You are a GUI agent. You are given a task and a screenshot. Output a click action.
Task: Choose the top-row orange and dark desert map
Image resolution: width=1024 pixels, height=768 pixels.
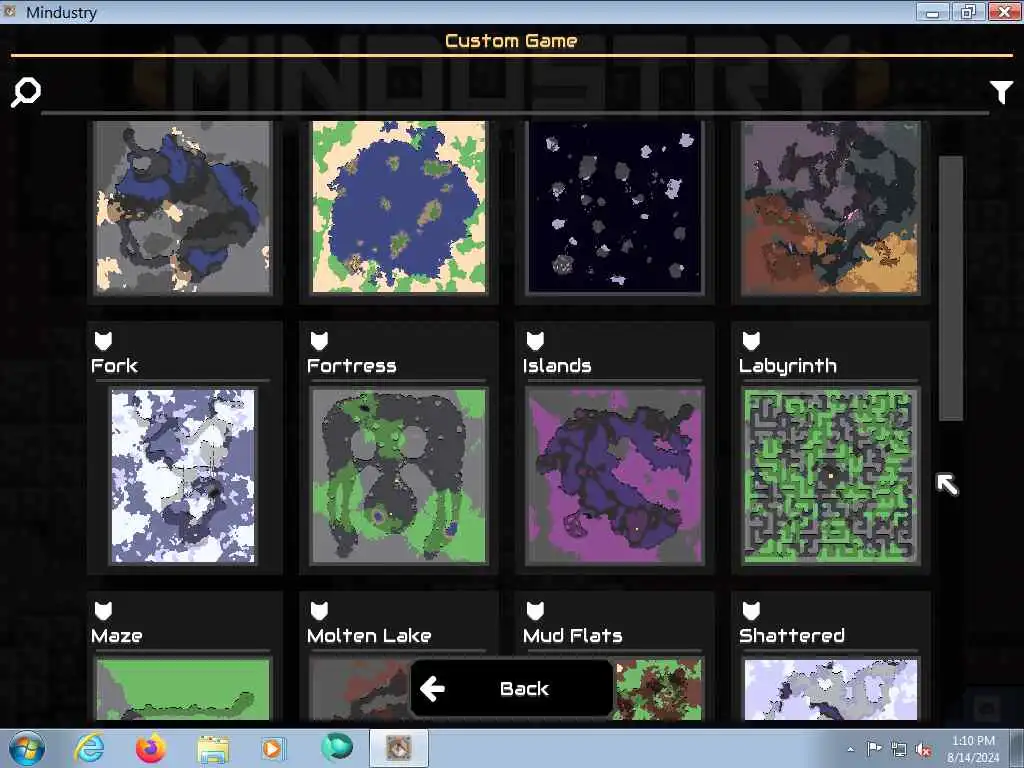[x=830, y=206]
